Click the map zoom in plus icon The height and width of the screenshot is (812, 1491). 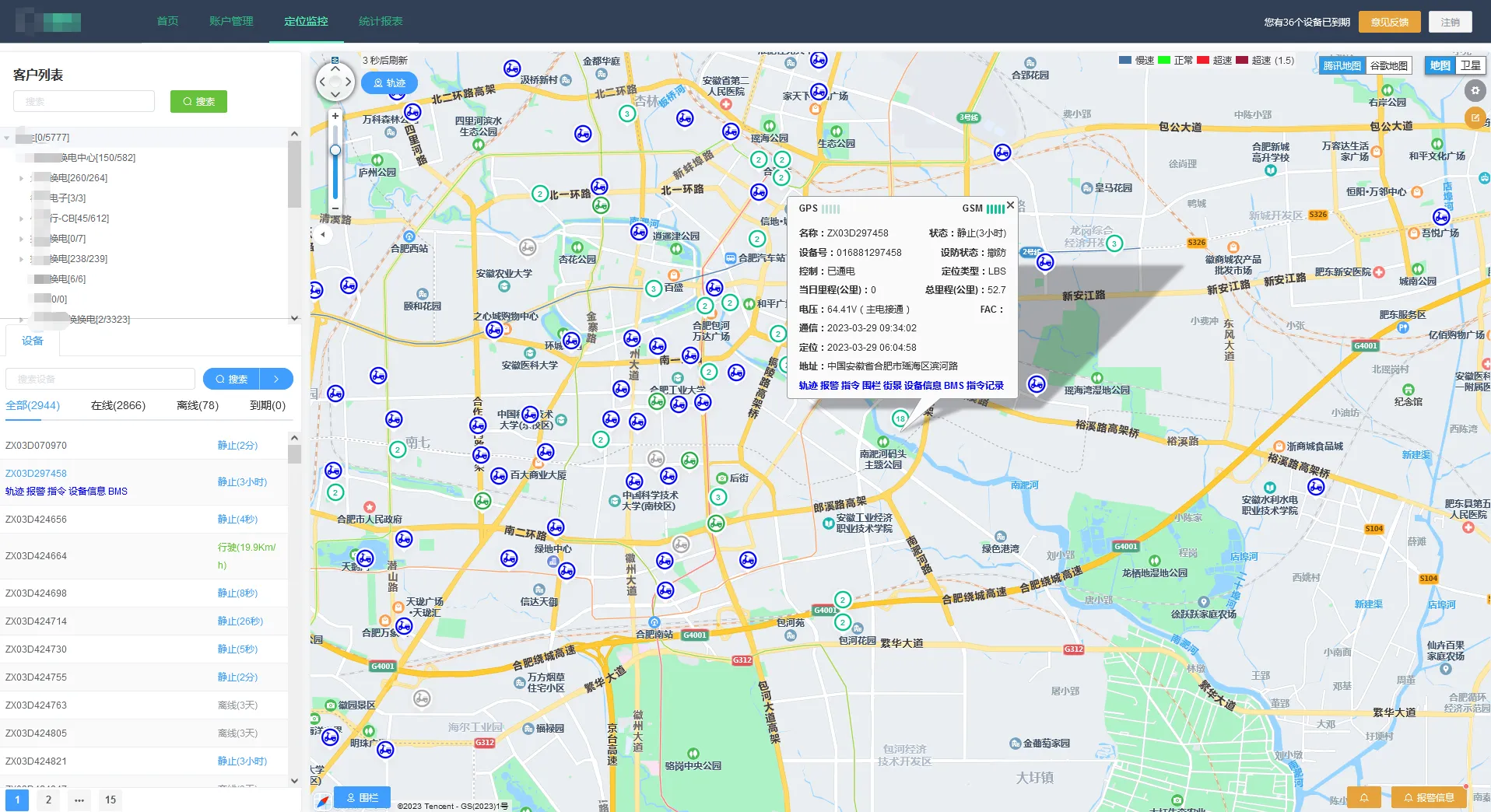click(x=335, y=116)
